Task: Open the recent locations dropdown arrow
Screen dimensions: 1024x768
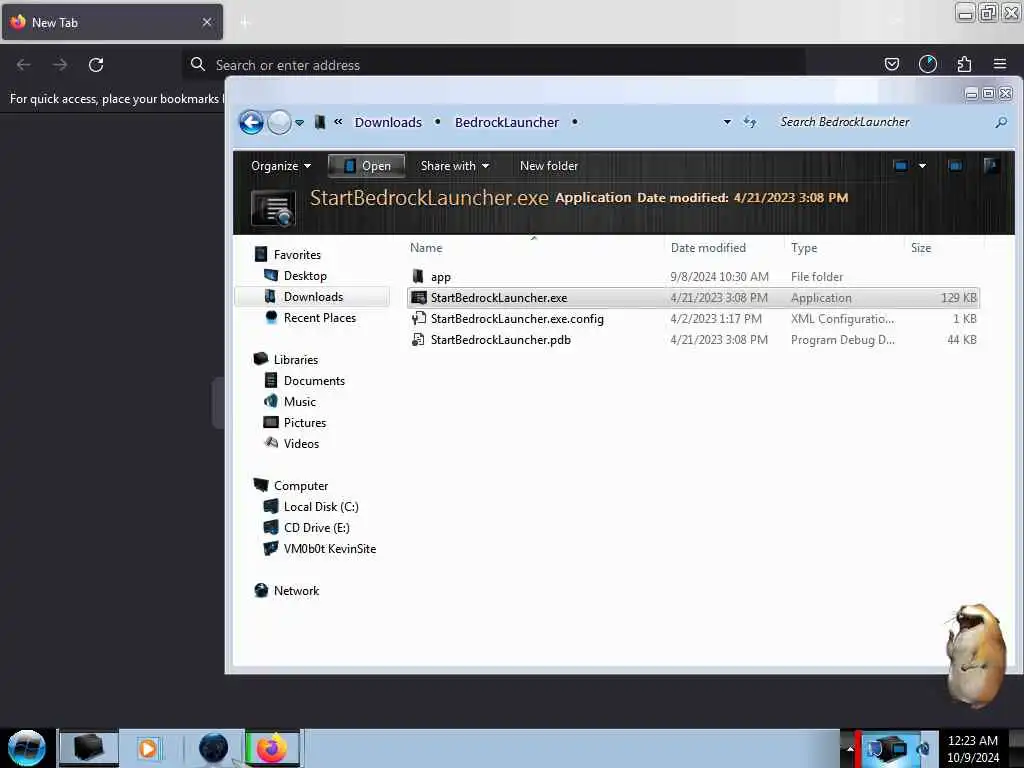Action: [x=300, y=123]
